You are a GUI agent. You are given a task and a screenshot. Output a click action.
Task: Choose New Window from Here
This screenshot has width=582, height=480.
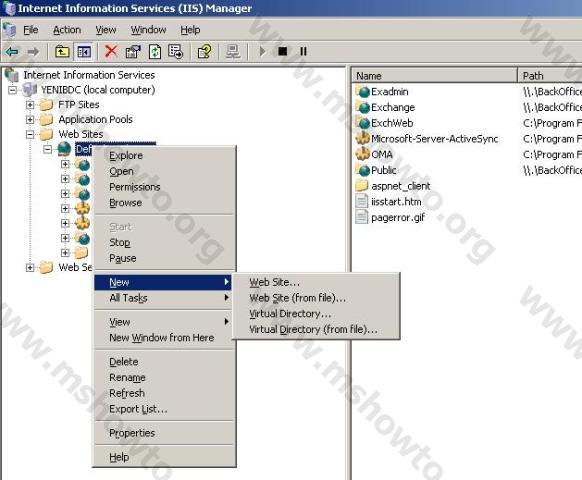point(163,337)
